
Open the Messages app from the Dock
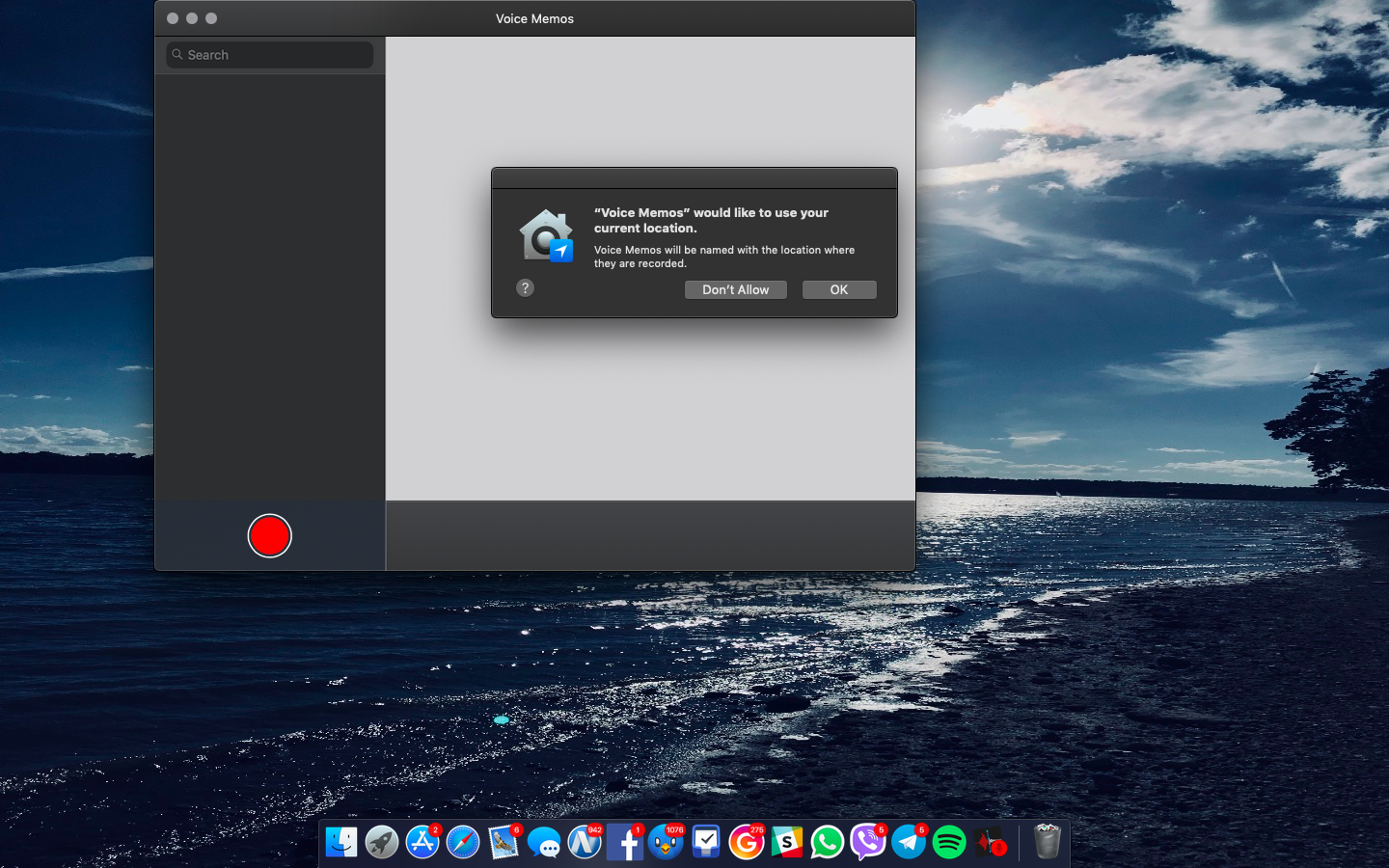[x=544, y=844]
